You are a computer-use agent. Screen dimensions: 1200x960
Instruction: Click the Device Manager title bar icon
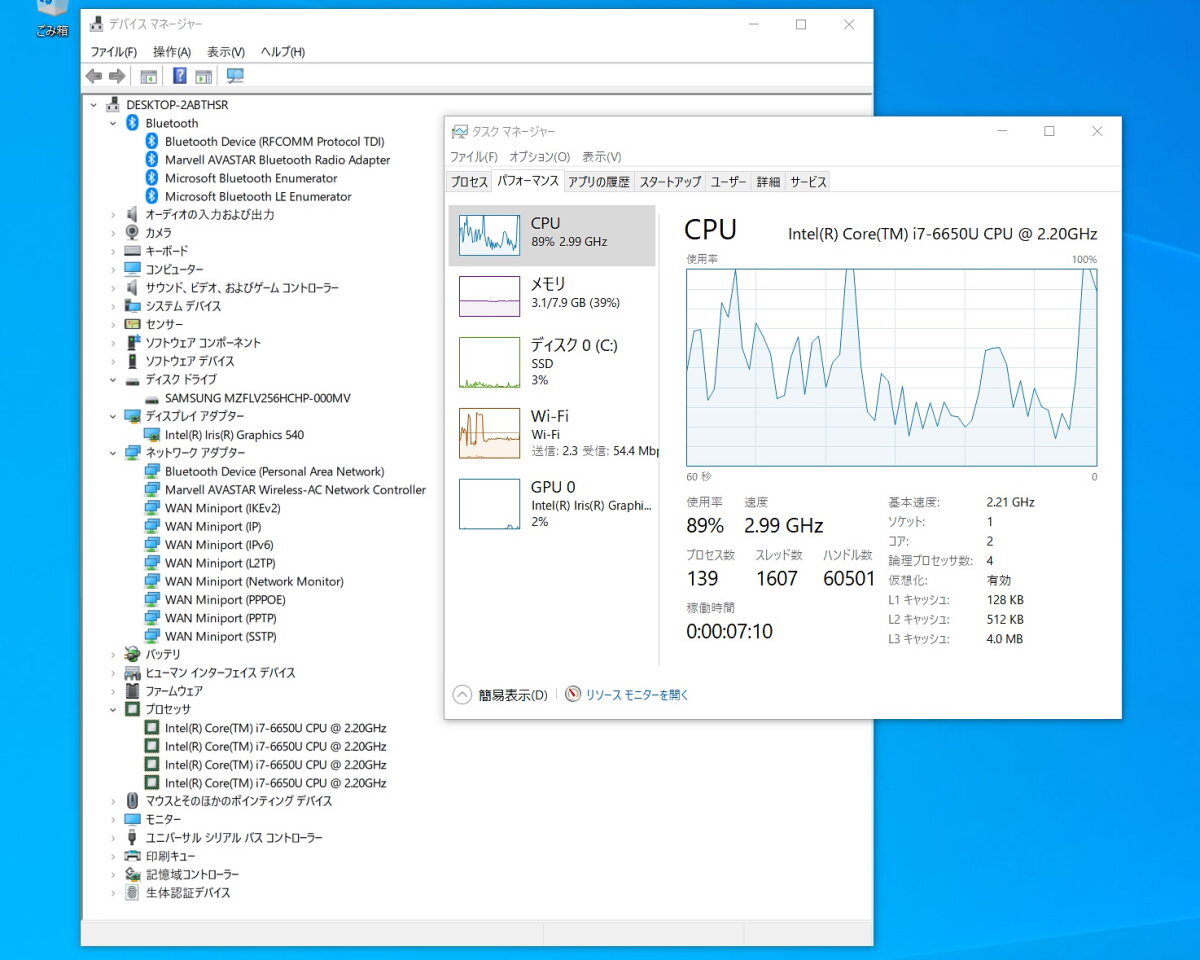[x=96, y=24]
